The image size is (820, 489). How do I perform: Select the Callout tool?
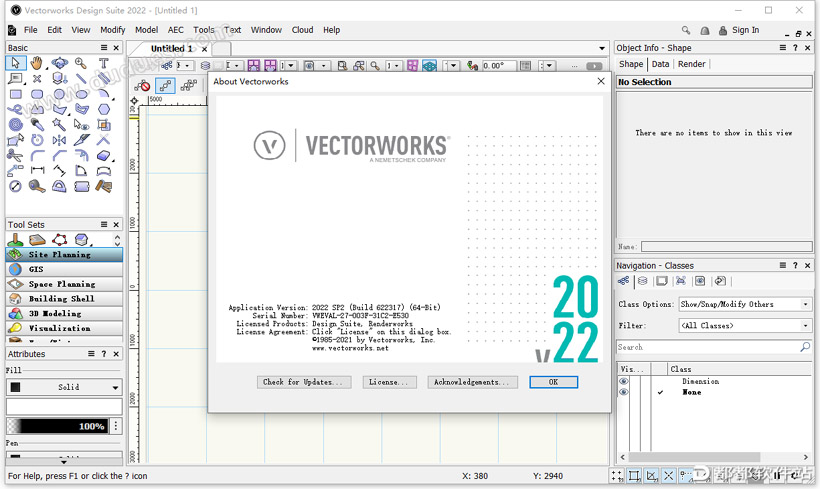pyautogui.click(x=15, y=79)
